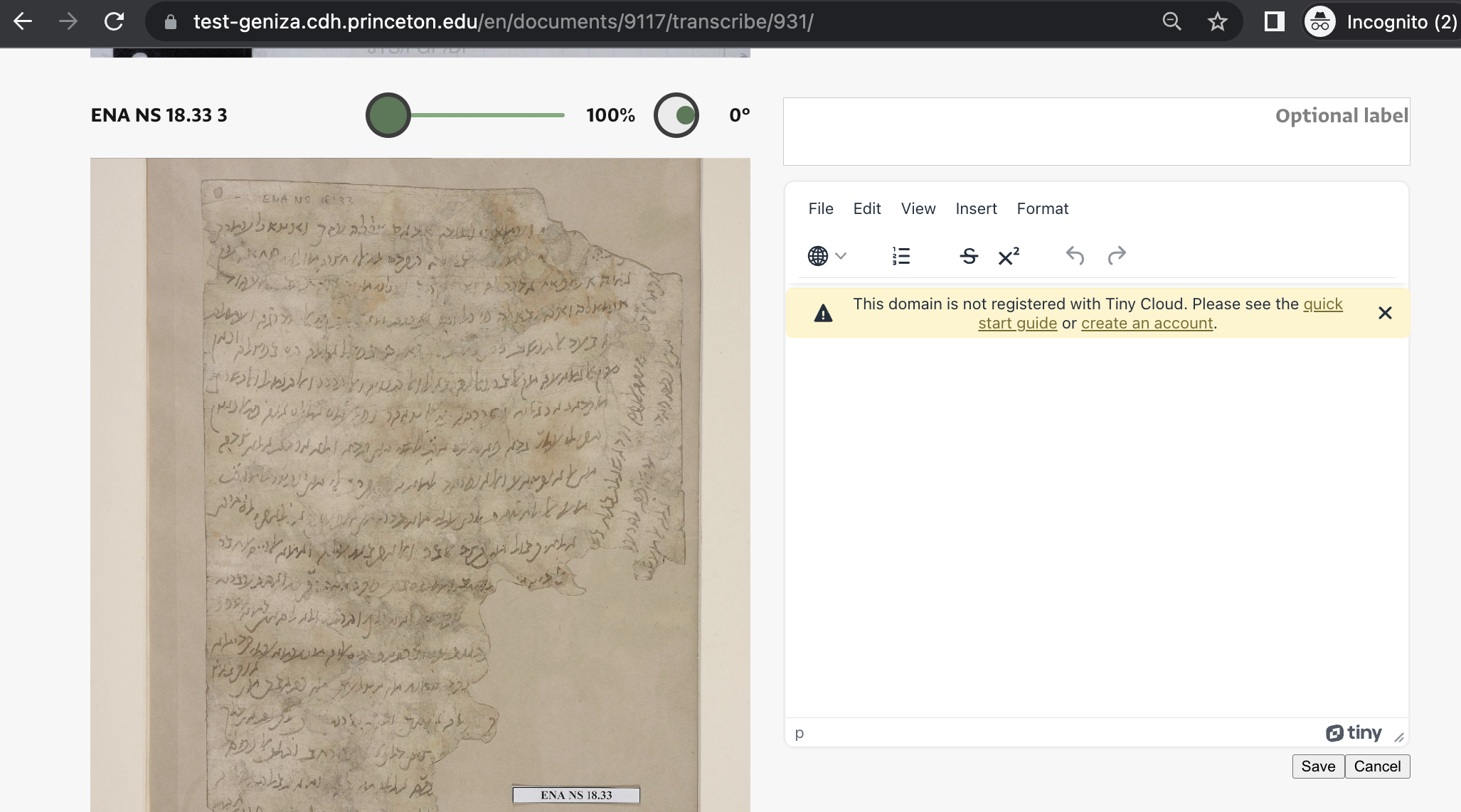Open the File menu in the editor
Image resolution: width=1461 pixels, height=812 pixels.
(821, 208)
